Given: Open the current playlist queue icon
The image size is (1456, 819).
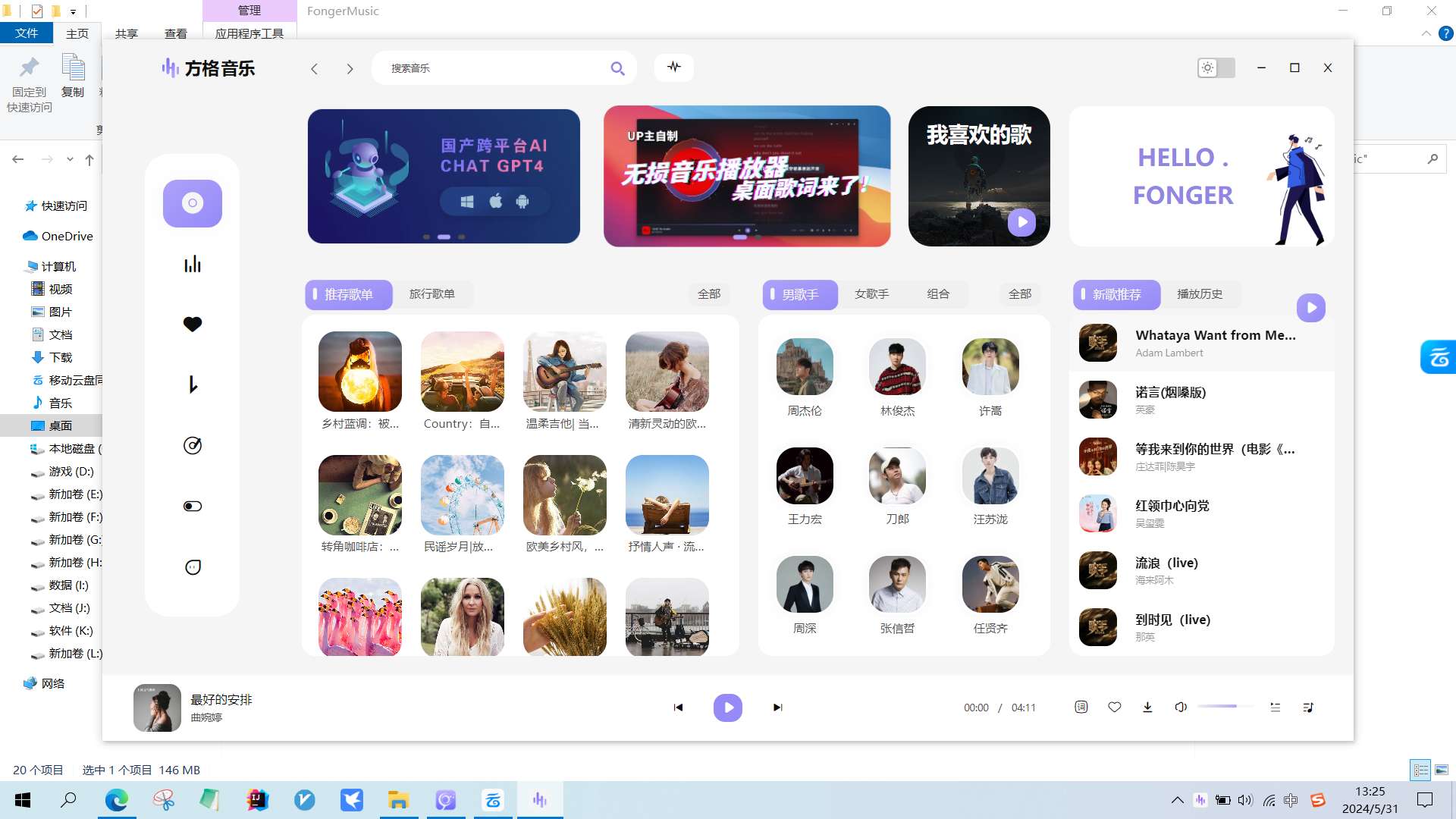Looking at the screenshot, I should click(x=1308, y=708).
